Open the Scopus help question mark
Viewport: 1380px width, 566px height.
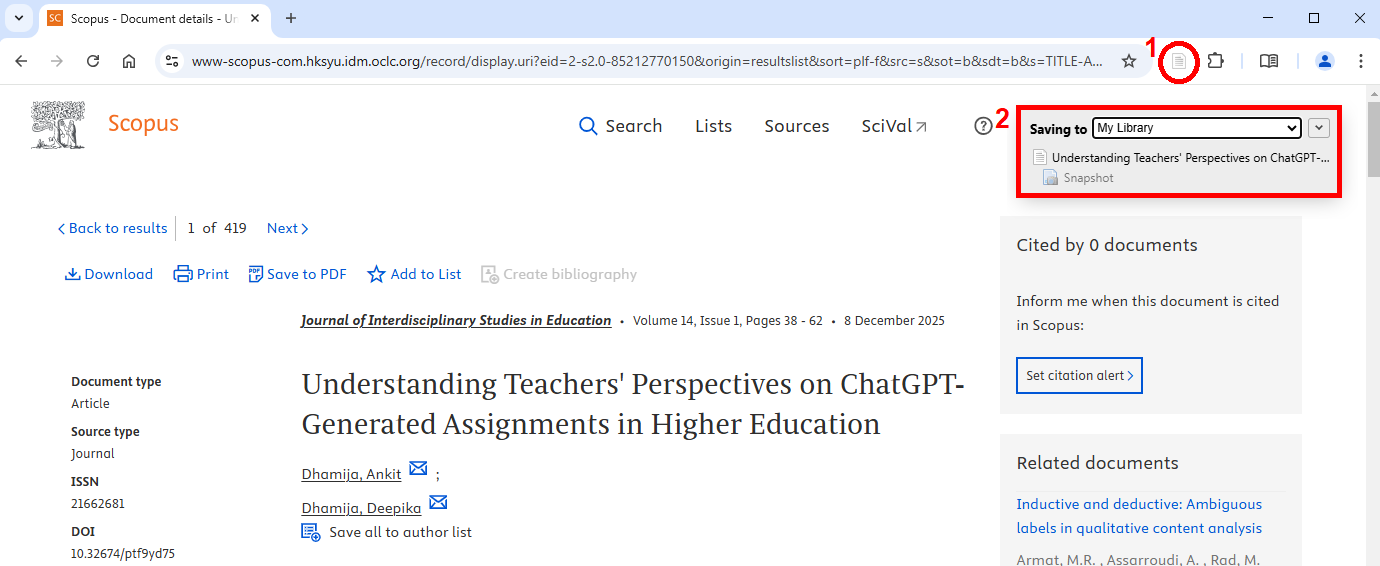tap(983, 126)
